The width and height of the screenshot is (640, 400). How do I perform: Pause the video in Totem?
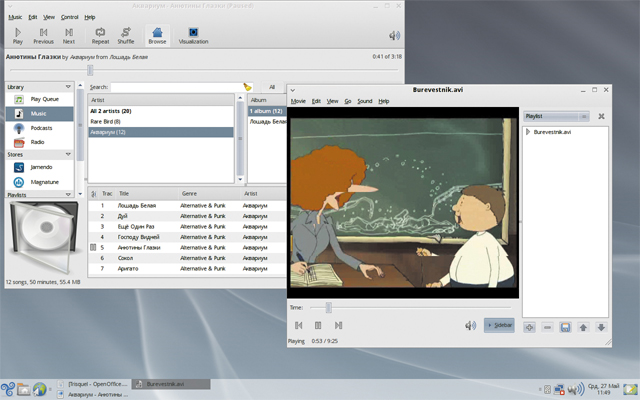(x=318, y=325)
